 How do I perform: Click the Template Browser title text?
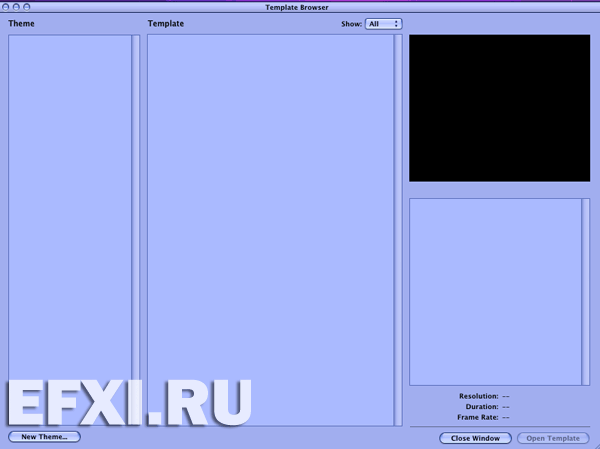pos(297,7)
